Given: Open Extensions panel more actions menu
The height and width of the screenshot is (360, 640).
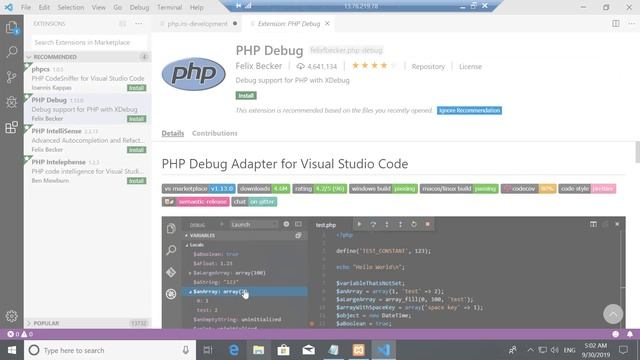Looking at the screenshot, I should 139,24.
